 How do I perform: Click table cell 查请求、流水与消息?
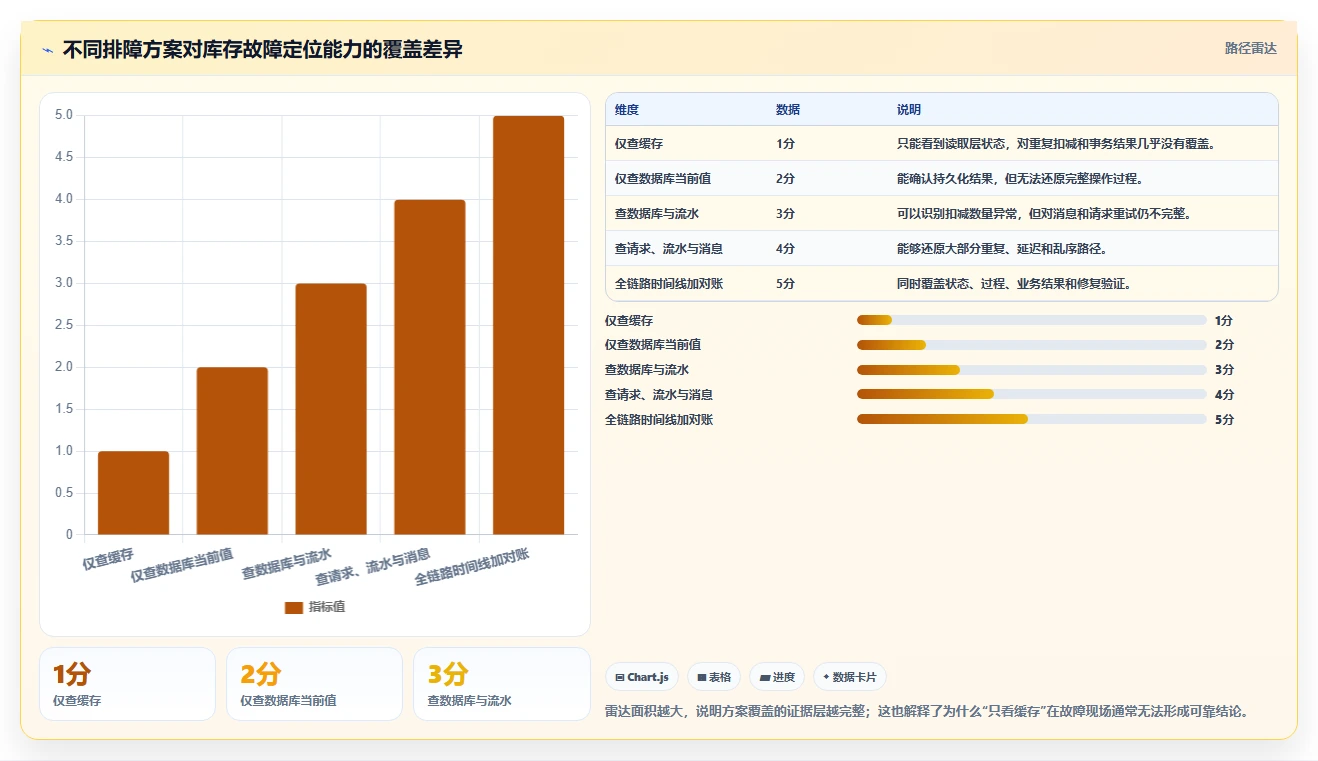coord(669,249)
